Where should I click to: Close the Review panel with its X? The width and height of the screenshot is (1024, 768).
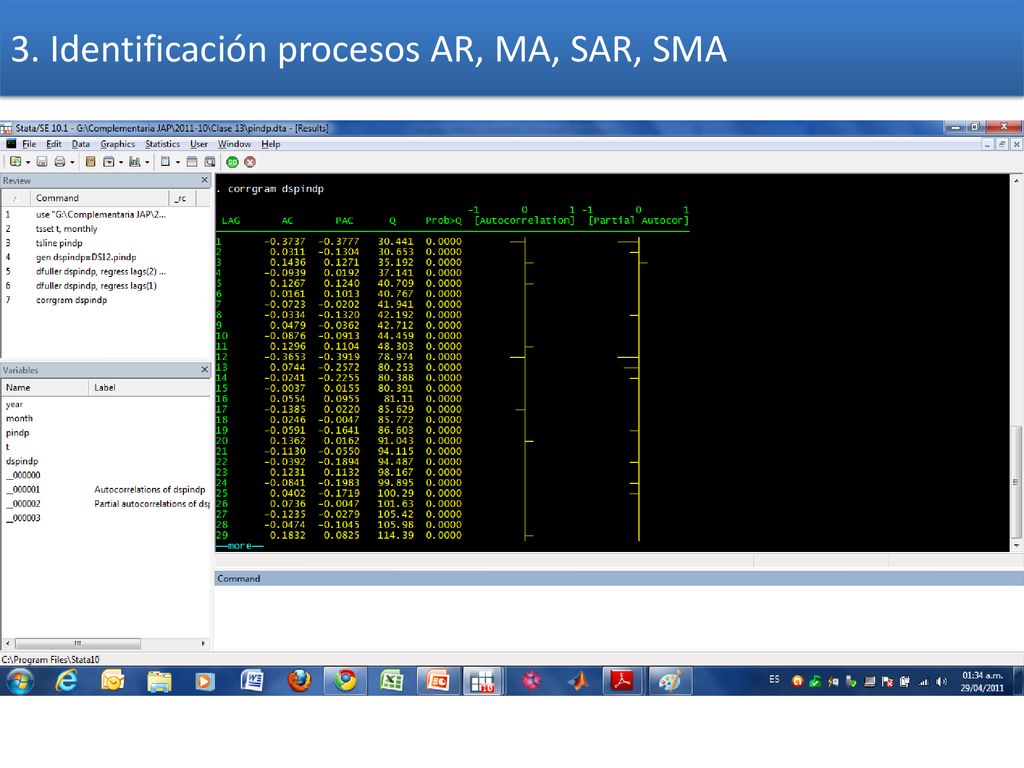click(x=204, y=180)
